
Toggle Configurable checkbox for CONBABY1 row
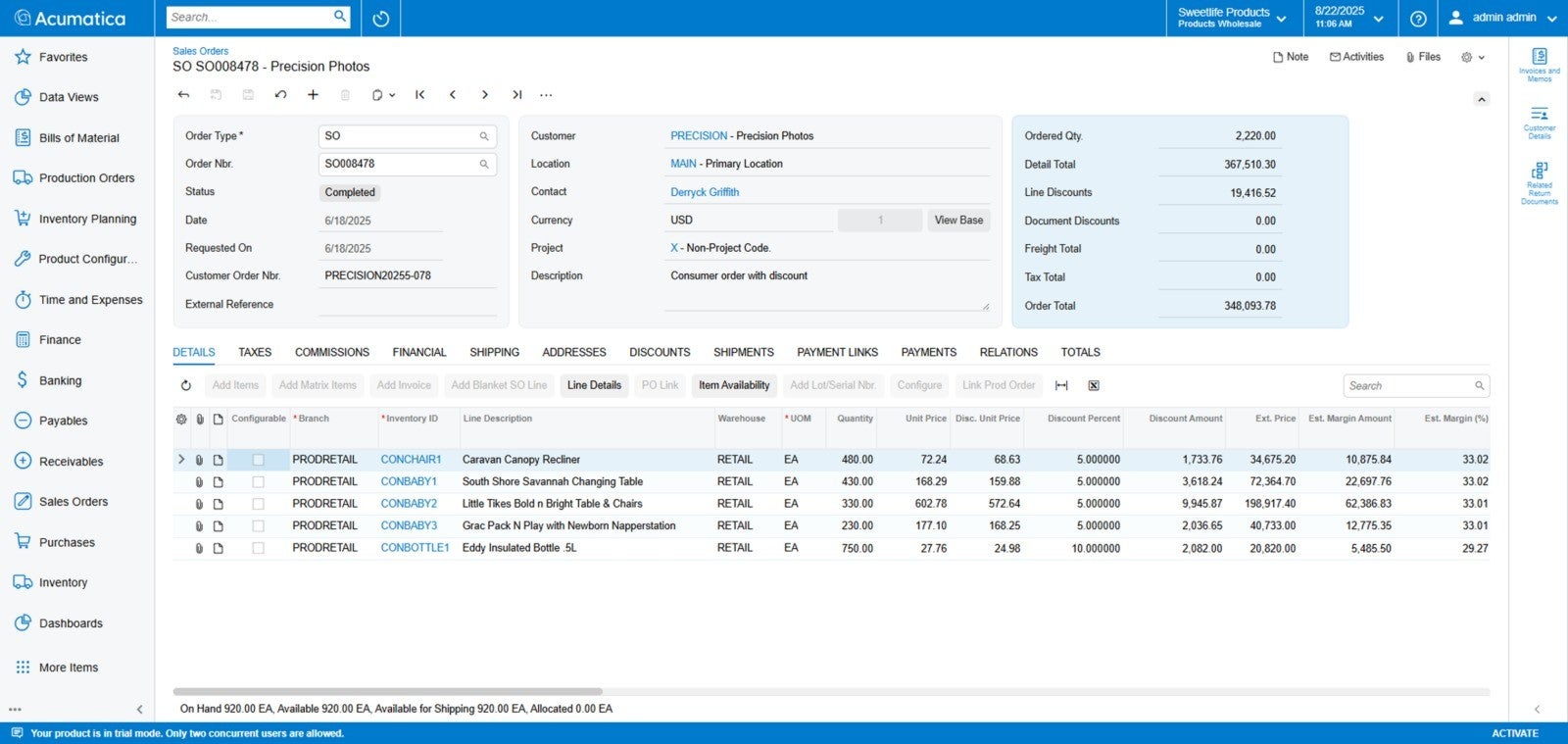tap(258, 482)
